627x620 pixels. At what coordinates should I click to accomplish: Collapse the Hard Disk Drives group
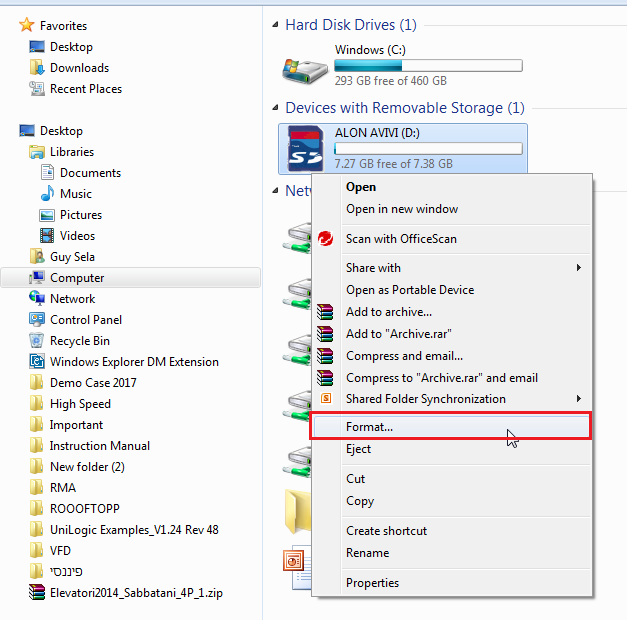pos(276,25)
